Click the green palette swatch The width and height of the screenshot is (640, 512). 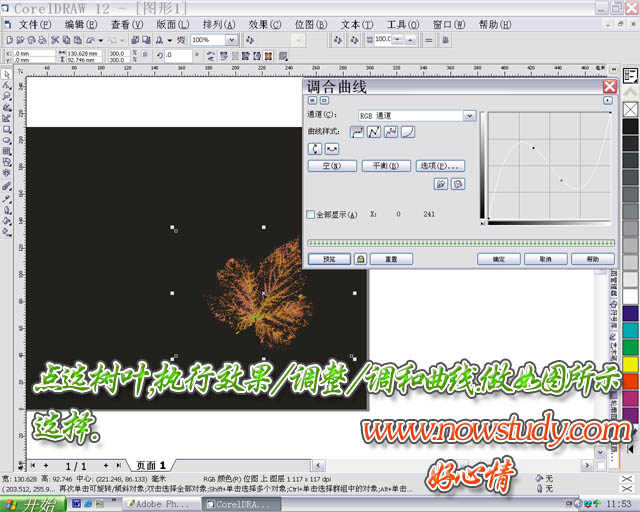tap(631, 347)
